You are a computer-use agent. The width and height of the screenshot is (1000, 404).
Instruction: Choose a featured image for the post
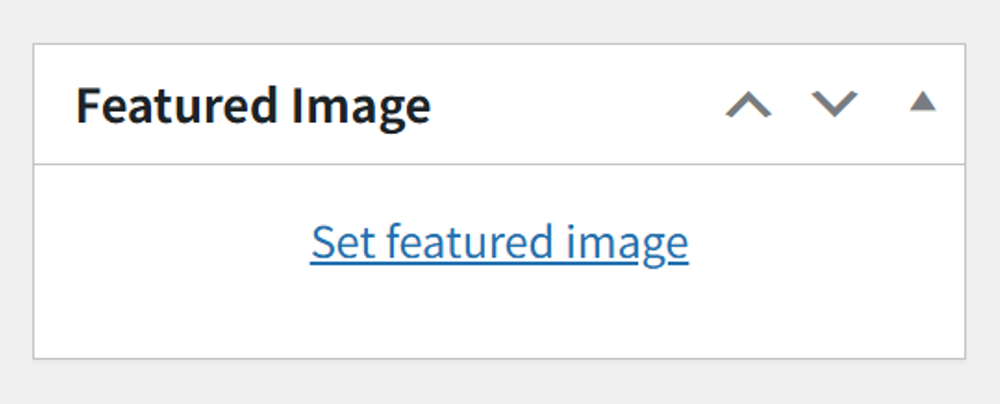click(499, 243)
